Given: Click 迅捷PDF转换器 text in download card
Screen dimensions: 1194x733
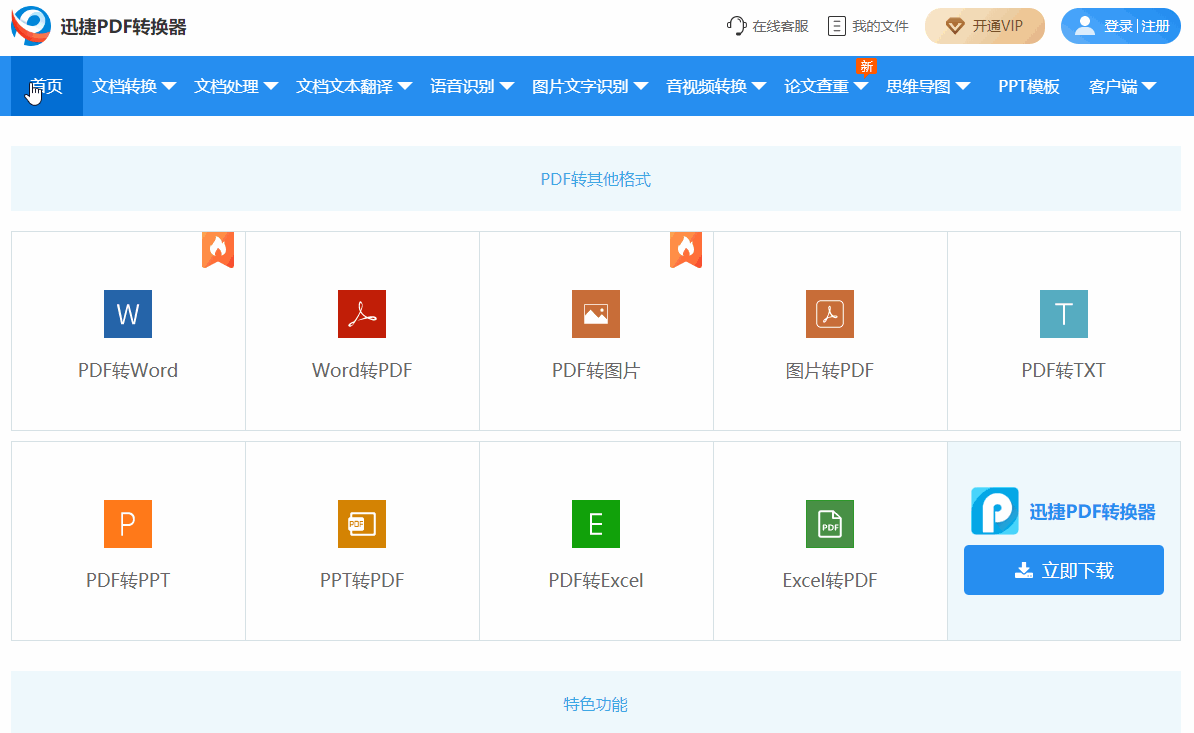Looking at the screenshot, I should [1093, 512].
